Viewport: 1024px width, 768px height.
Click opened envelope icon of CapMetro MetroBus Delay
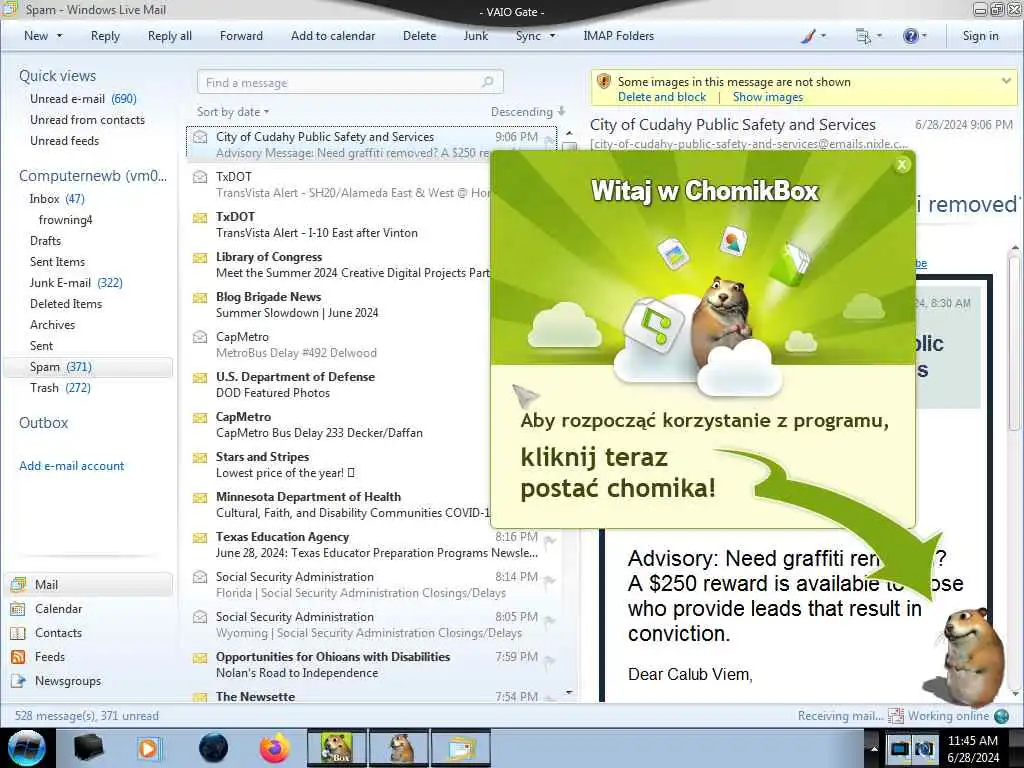coord(200,337)
